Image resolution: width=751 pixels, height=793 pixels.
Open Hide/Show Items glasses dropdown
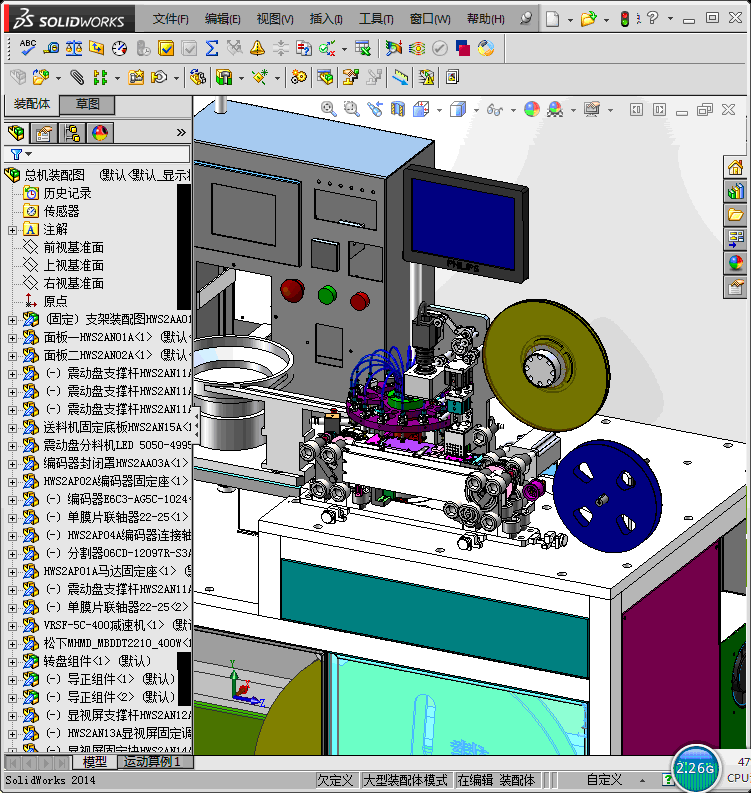pyautogui.click(x=513, y=110)
